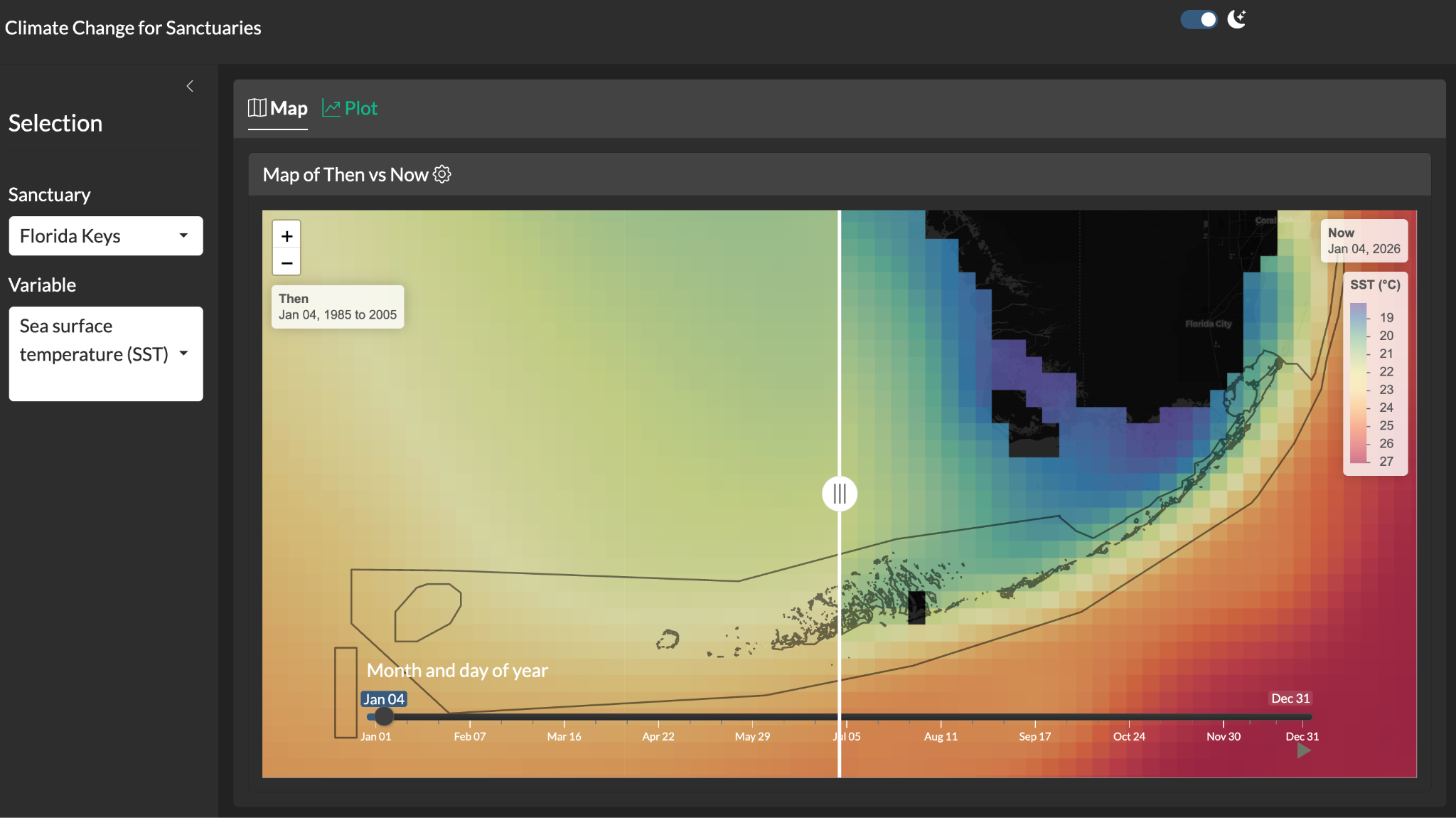Image resolution: width=1456 pixels, height=818 pixels.
Task: Open the Florida Keys sanctuary dropdown
Action: [106, 236]
